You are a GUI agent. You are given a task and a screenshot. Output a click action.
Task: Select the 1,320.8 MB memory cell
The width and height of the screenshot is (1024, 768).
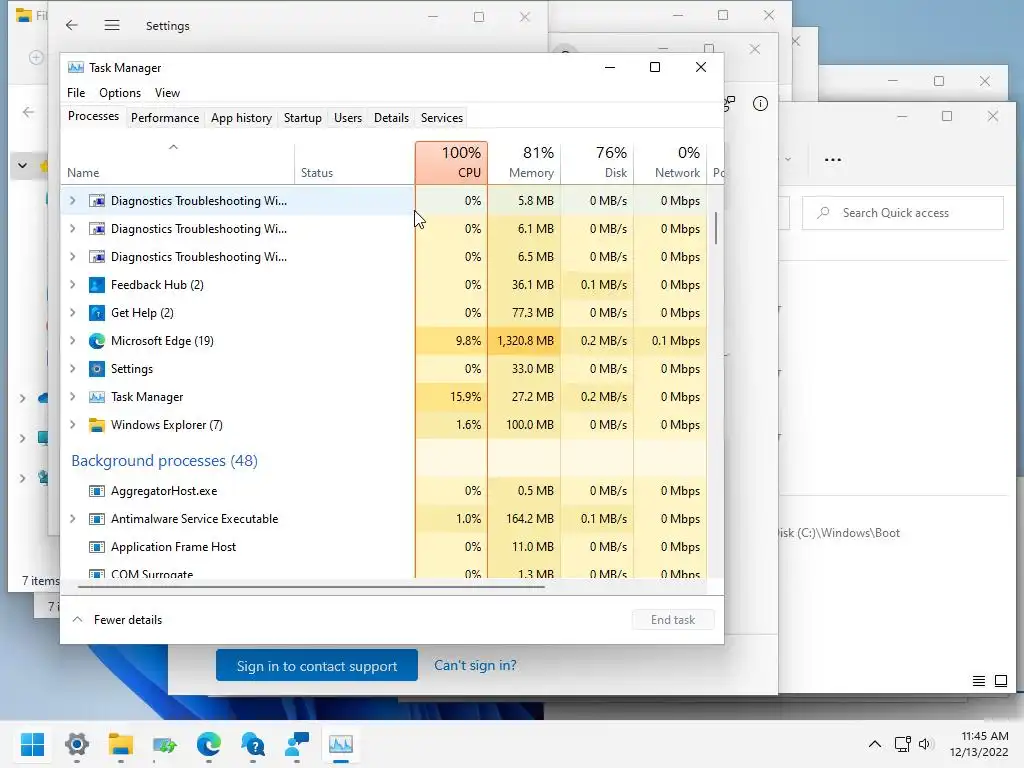tap(524, 341)
